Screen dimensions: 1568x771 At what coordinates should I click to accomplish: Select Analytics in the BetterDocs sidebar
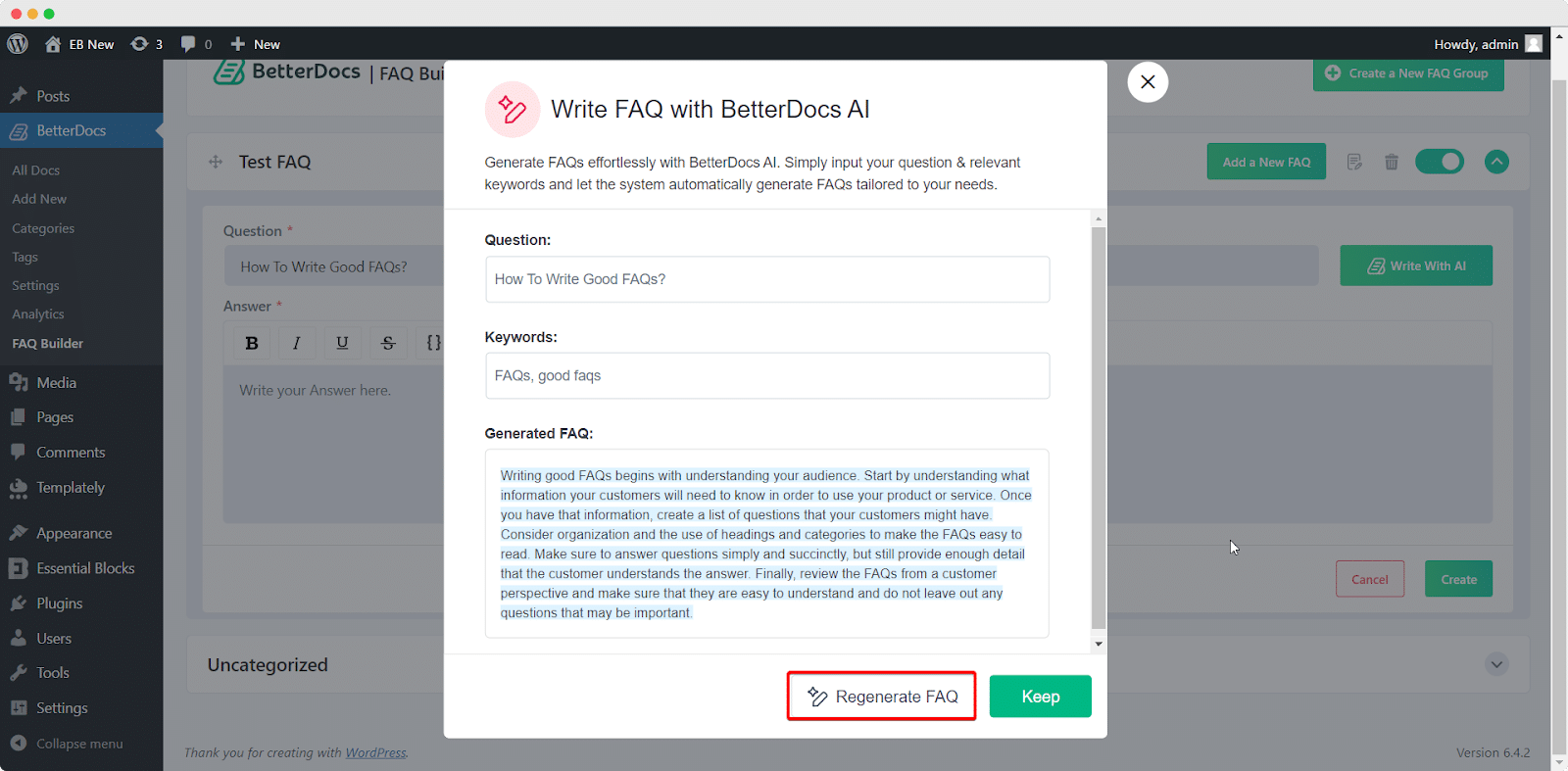(37, 313)
